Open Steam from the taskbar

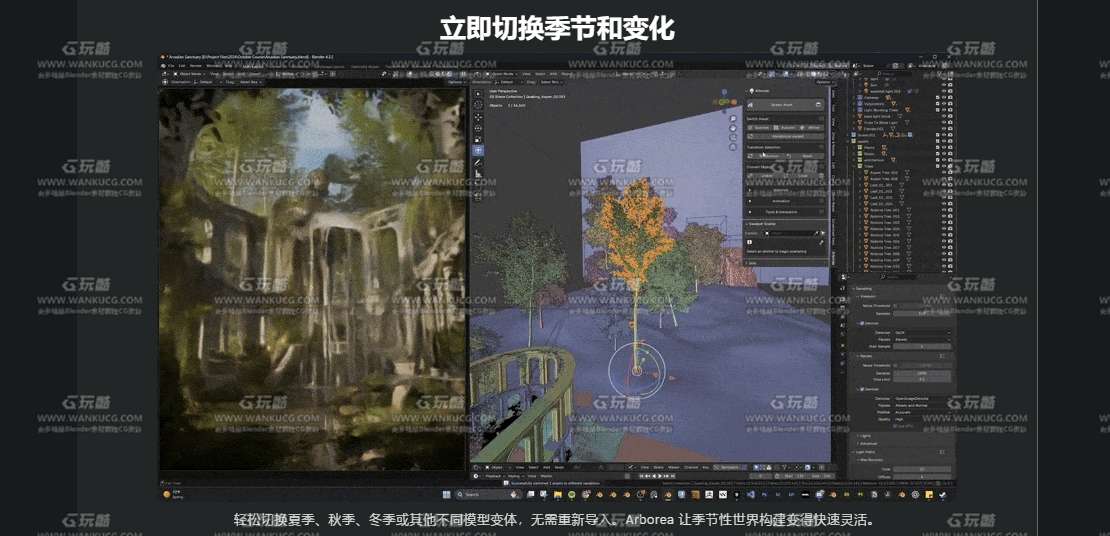point(942,494)
